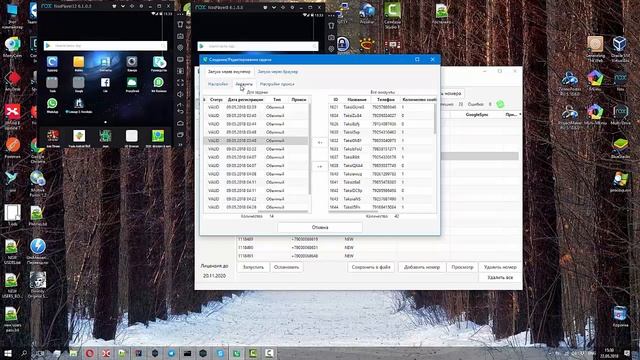Screen dimensions: 640x360
Task: Select account row with ID 1621
Action: click(x=381, y=107)
